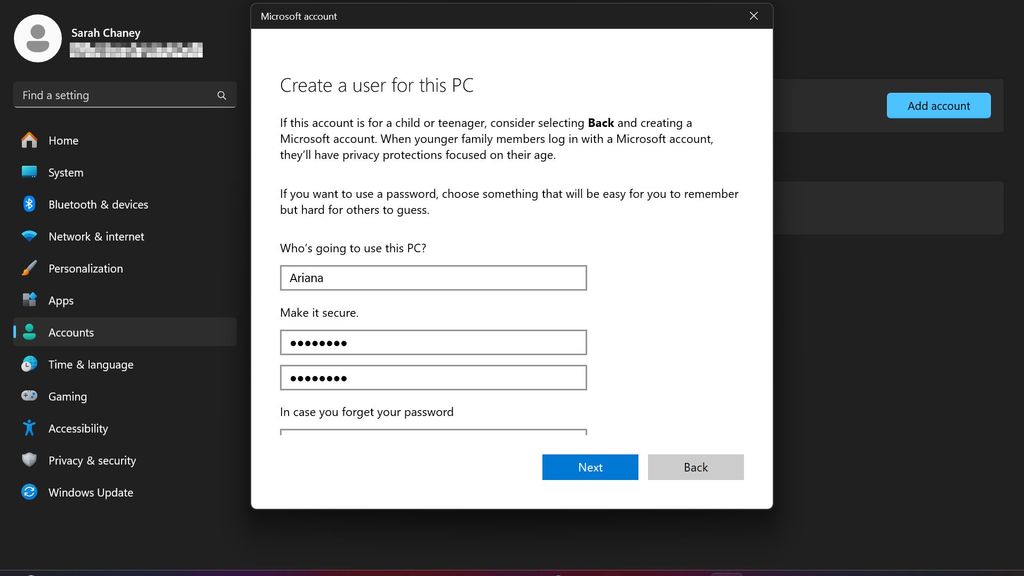This screenshot has width=1024, height=576.
Task: Click the Next button
Action: click(x=590, y=467)
